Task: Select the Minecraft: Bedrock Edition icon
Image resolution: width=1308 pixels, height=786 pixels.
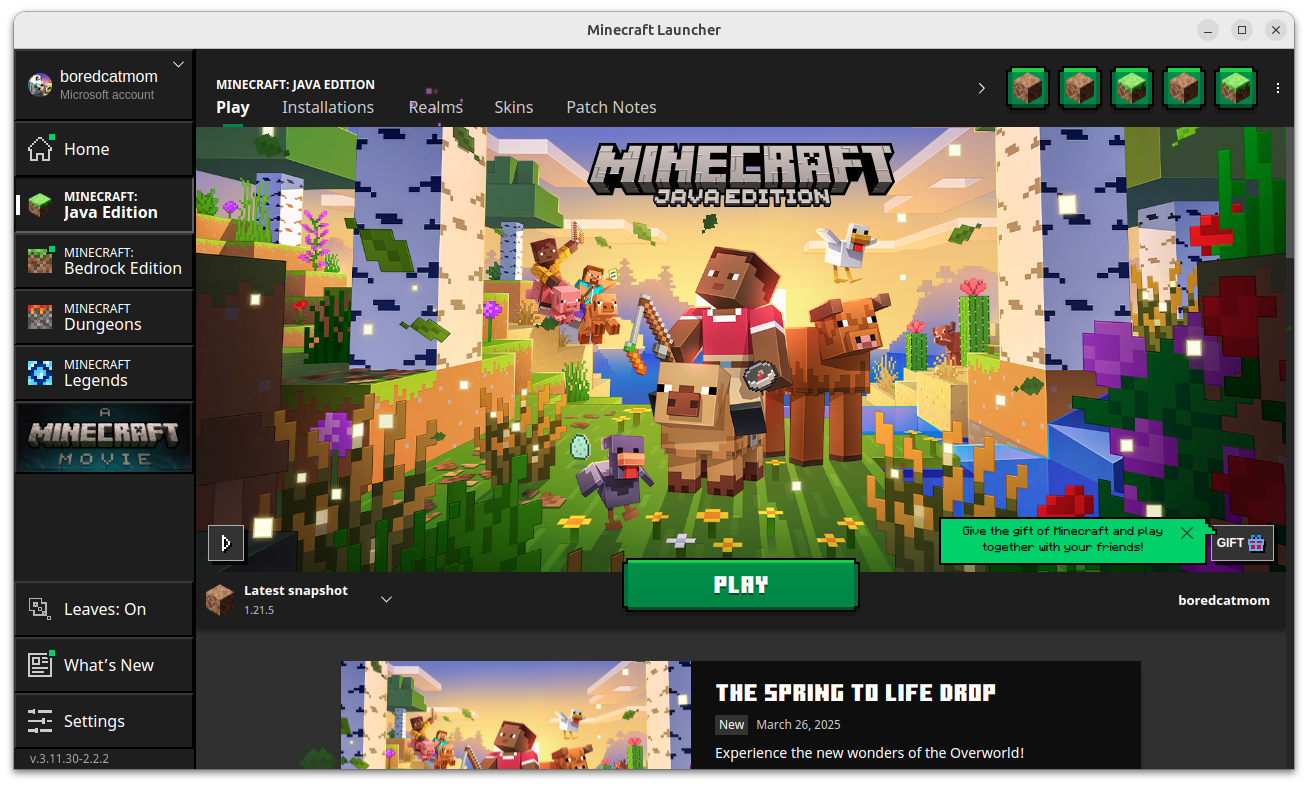Action: point(40,260)
